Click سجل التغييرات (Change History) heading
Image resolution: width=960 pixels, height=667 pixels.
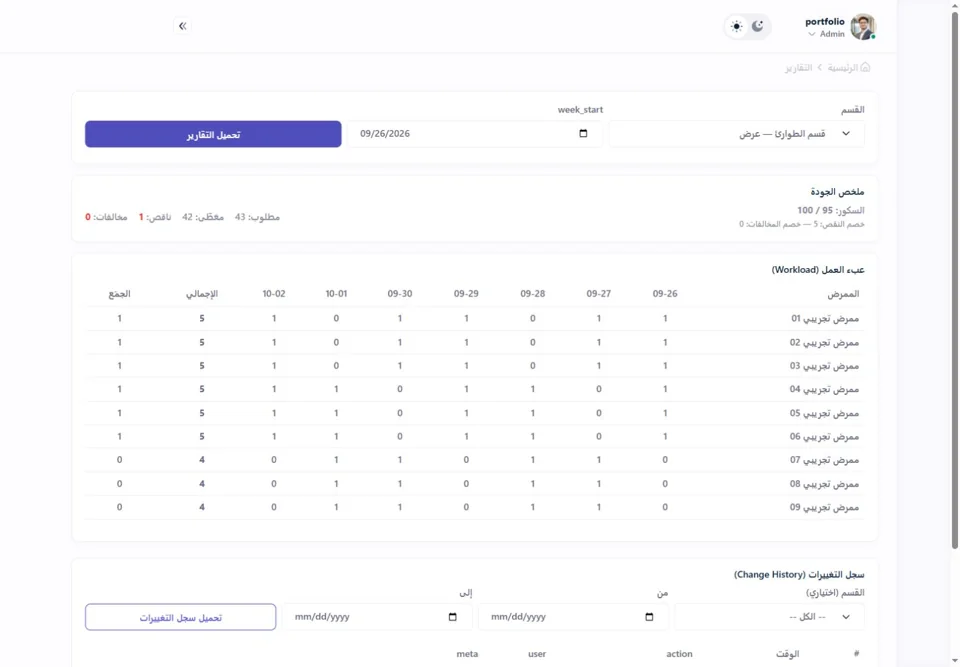pyautogui.click(x=799, y=575)
